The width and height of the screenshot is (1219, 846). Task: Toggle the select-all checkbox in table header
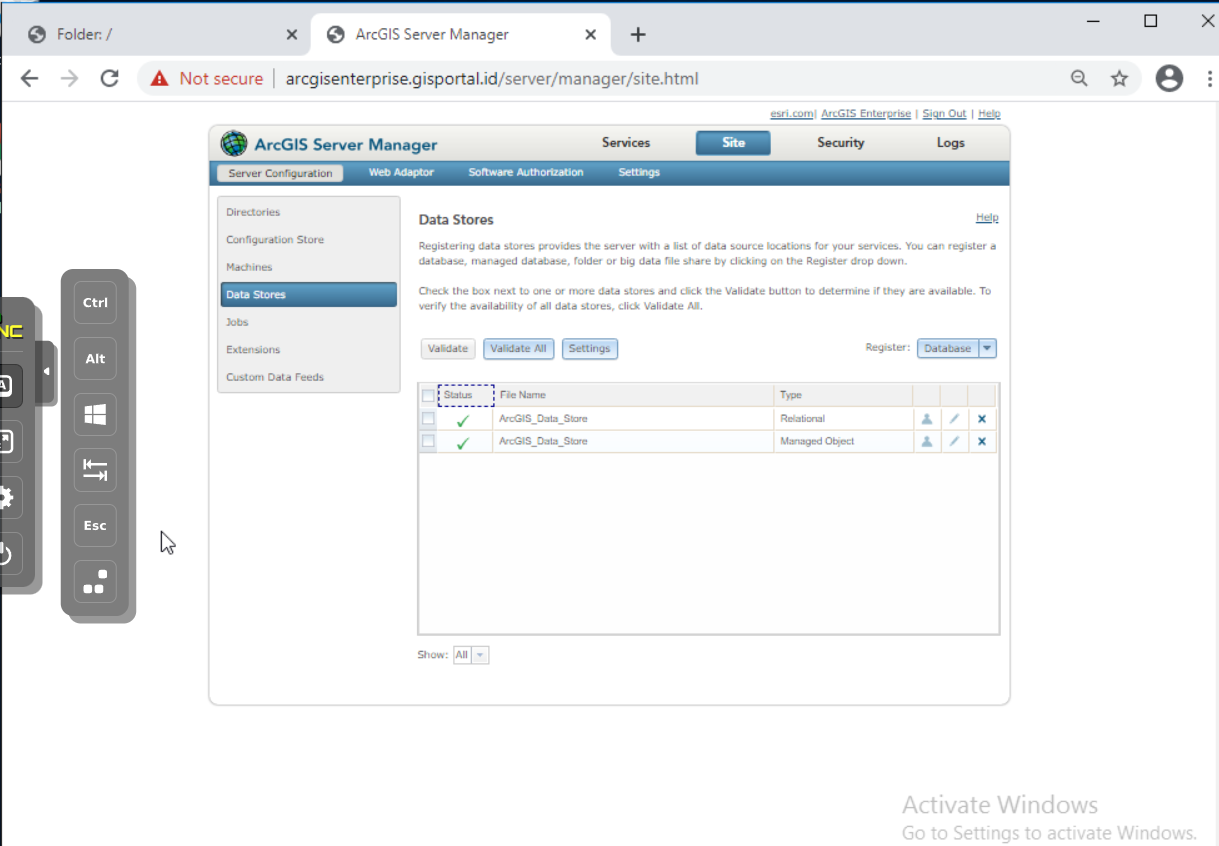428,396
